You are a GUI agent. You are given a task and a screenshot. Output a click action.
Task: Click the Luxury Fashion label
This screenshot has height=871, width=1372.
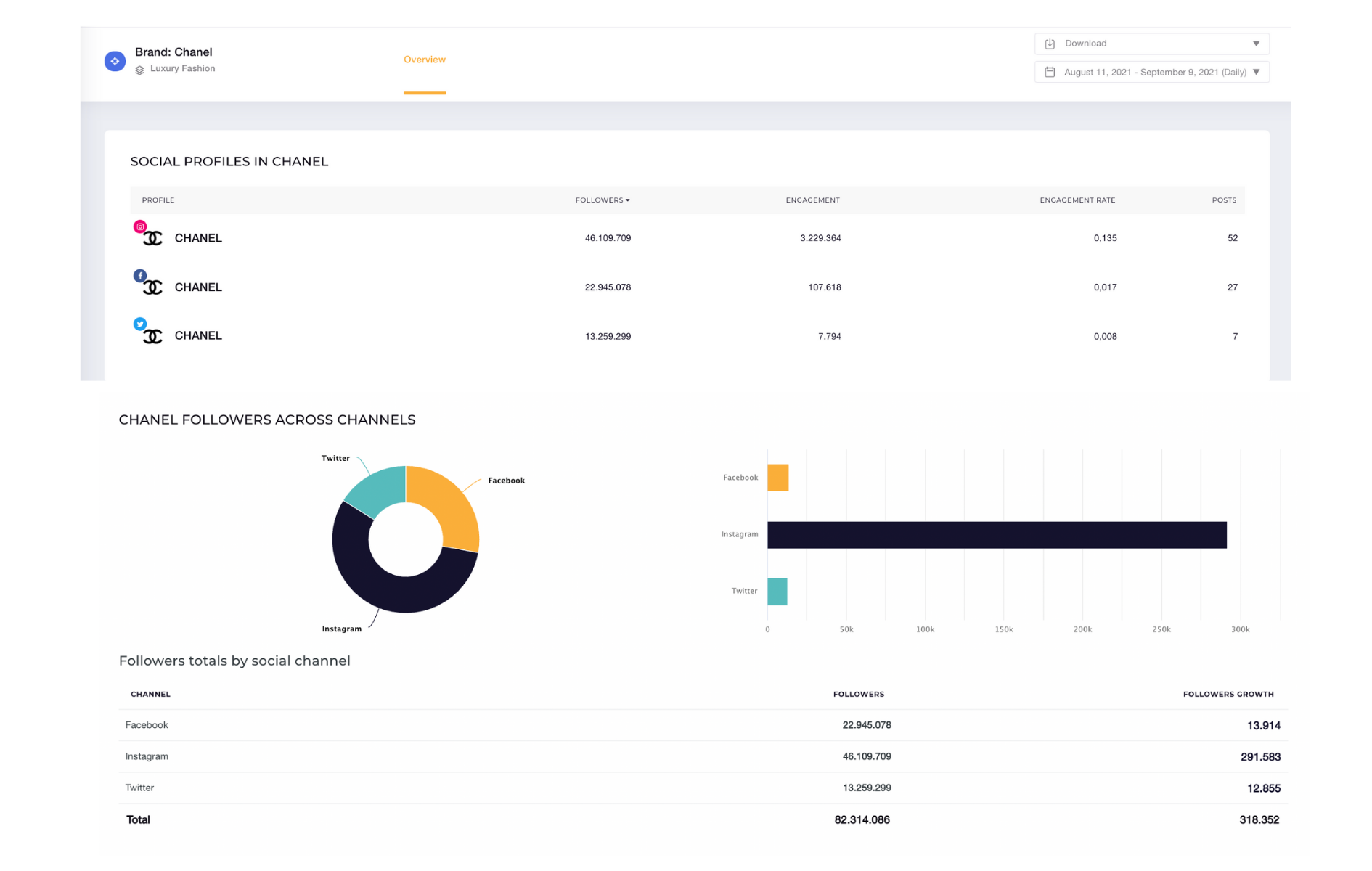coord(182,68)
